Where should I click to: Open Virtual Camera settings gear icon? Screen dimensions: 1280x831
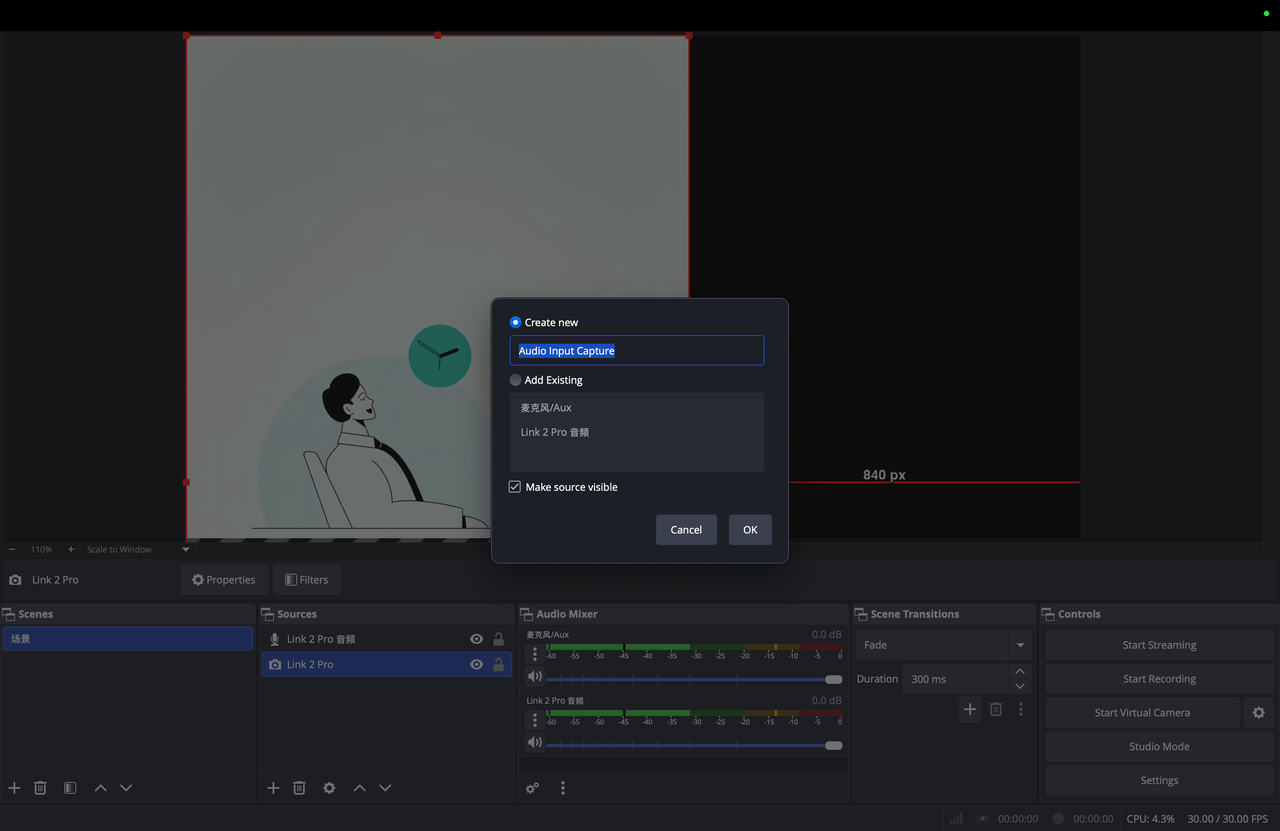tap(1258, 713)
